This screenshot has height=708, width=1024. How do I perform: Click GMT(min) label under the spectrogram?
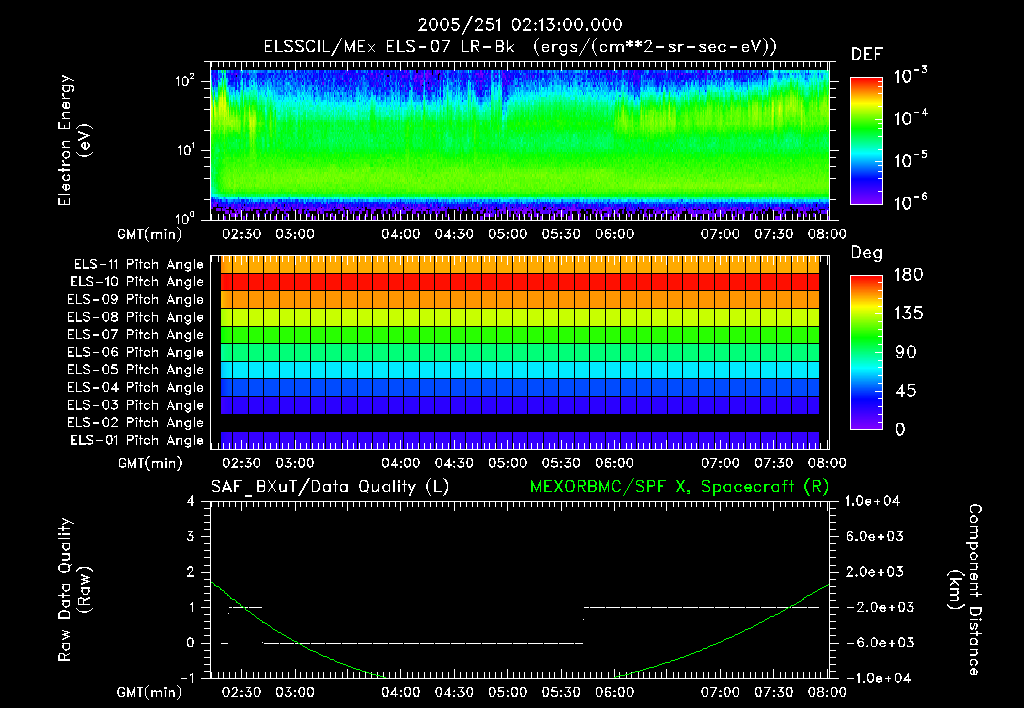pos(150,234)
